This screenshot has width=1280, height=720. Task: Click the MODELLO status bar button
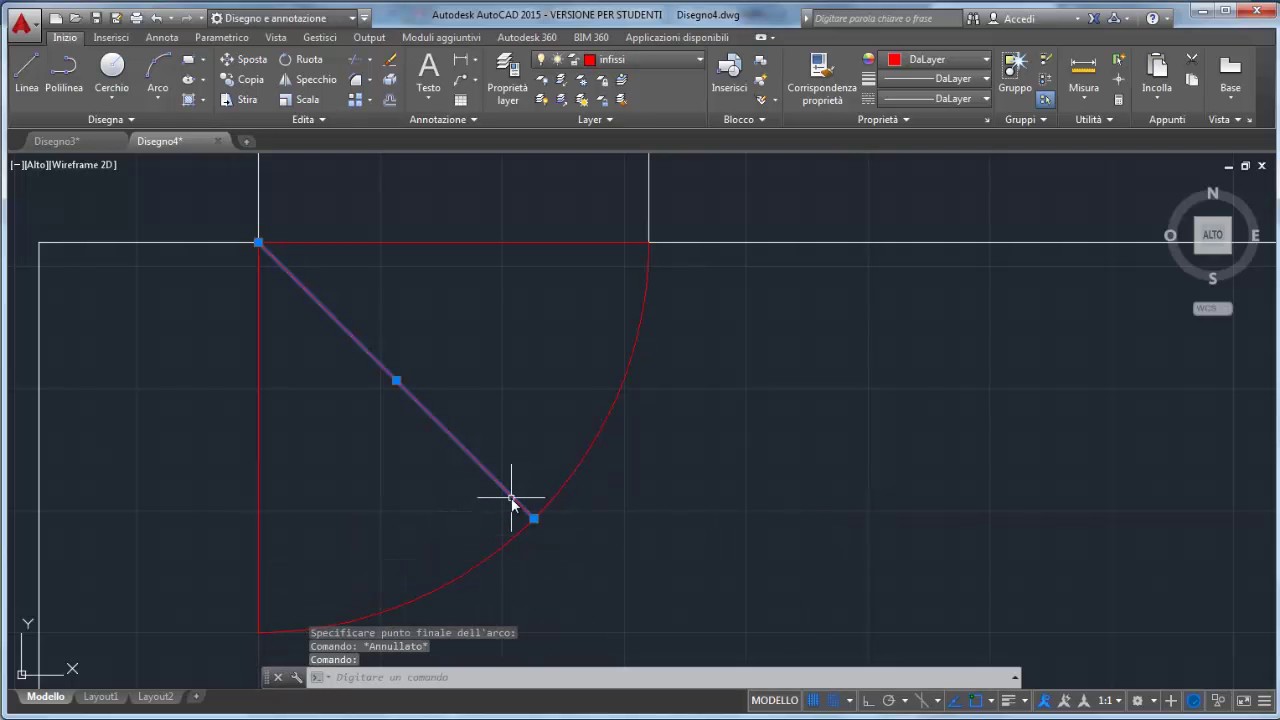pos(775,701)
